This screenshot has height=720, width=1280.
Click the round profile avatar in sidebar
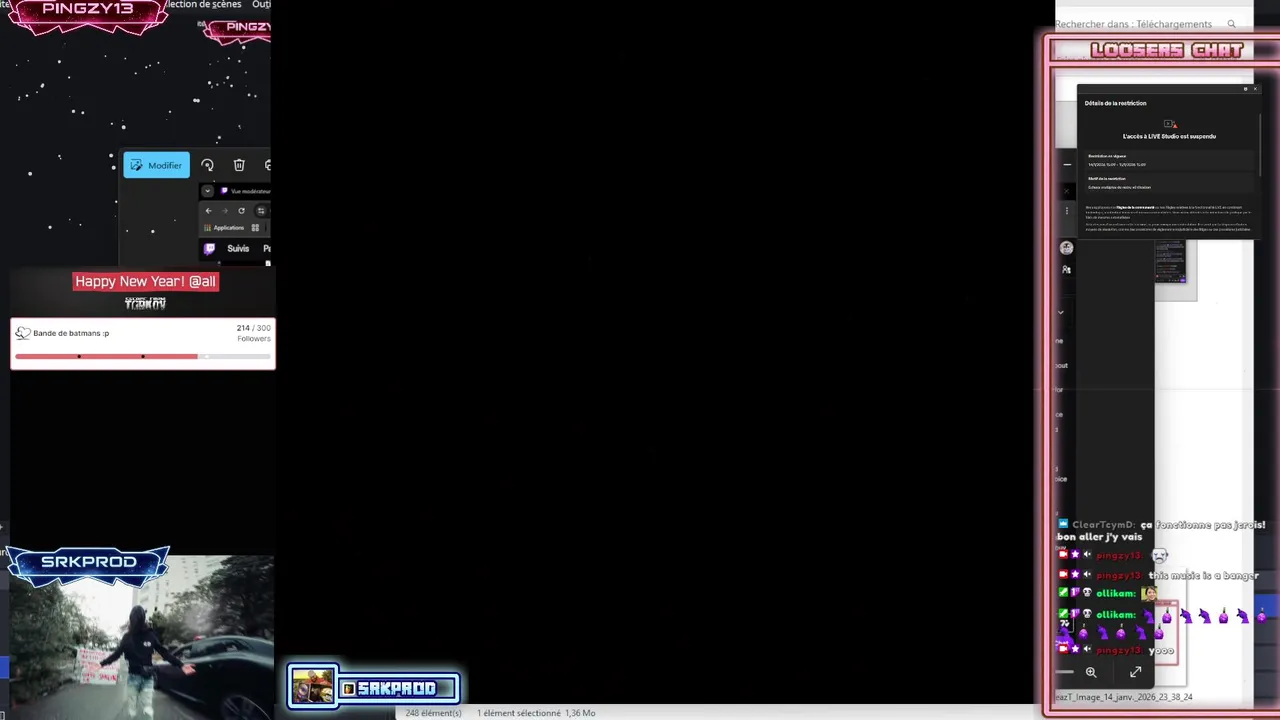(x=1066, y=247)
